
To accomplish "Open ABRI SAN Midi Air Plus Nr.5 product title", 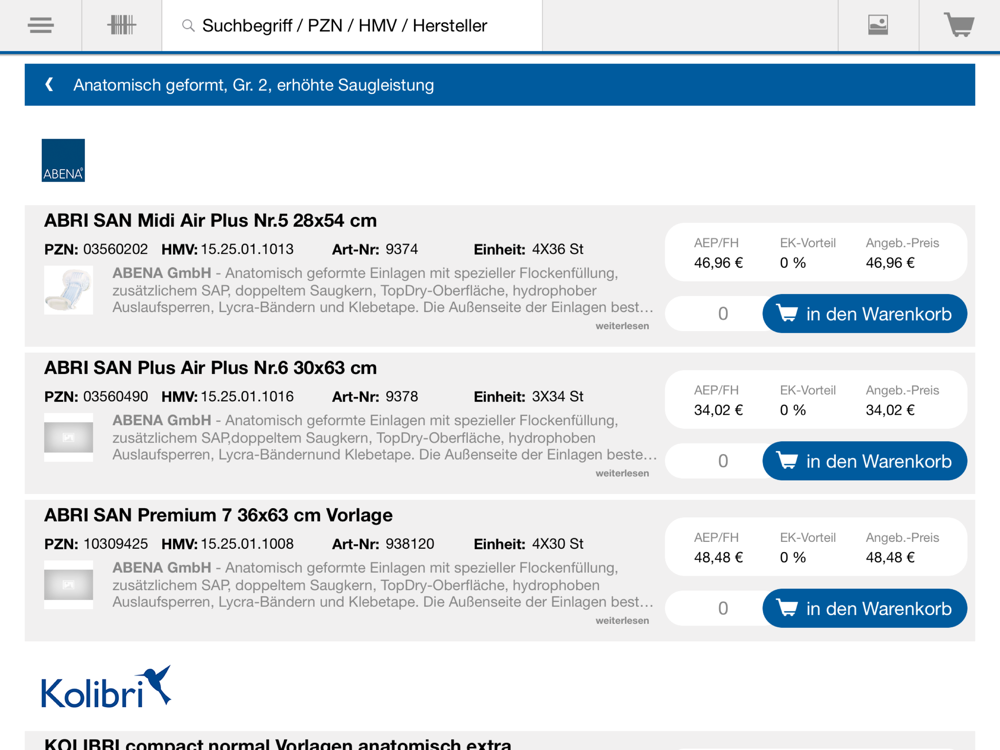I will coord(210,221).
